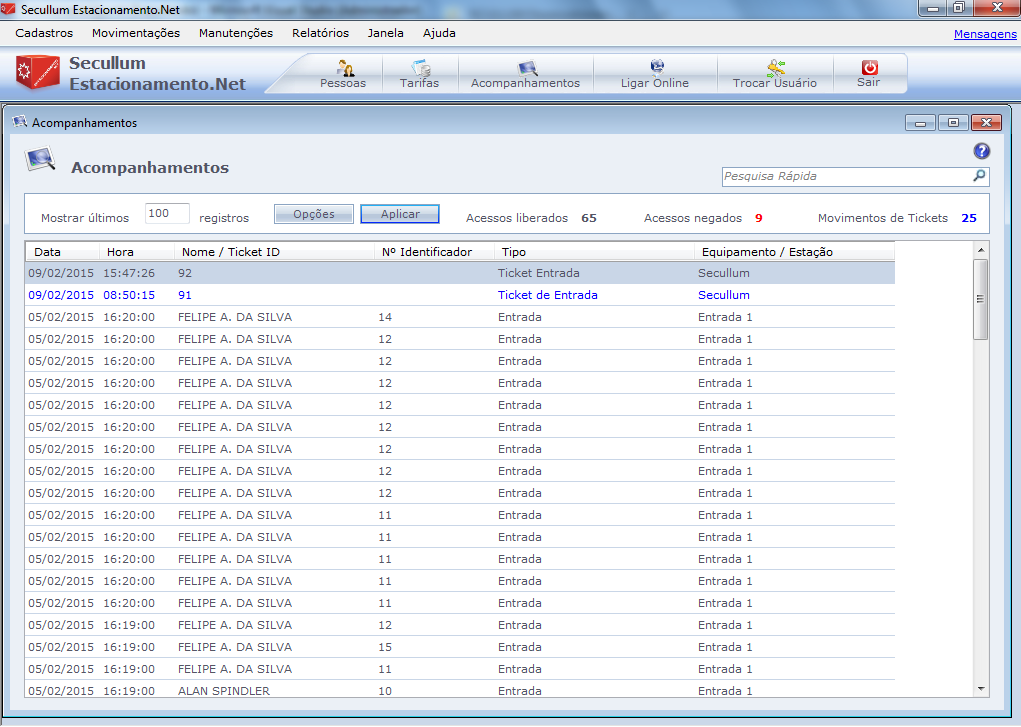The image size is (1021, 727).
Task: Sort by Equipamento / Estação column header
Action: point(794,251)
